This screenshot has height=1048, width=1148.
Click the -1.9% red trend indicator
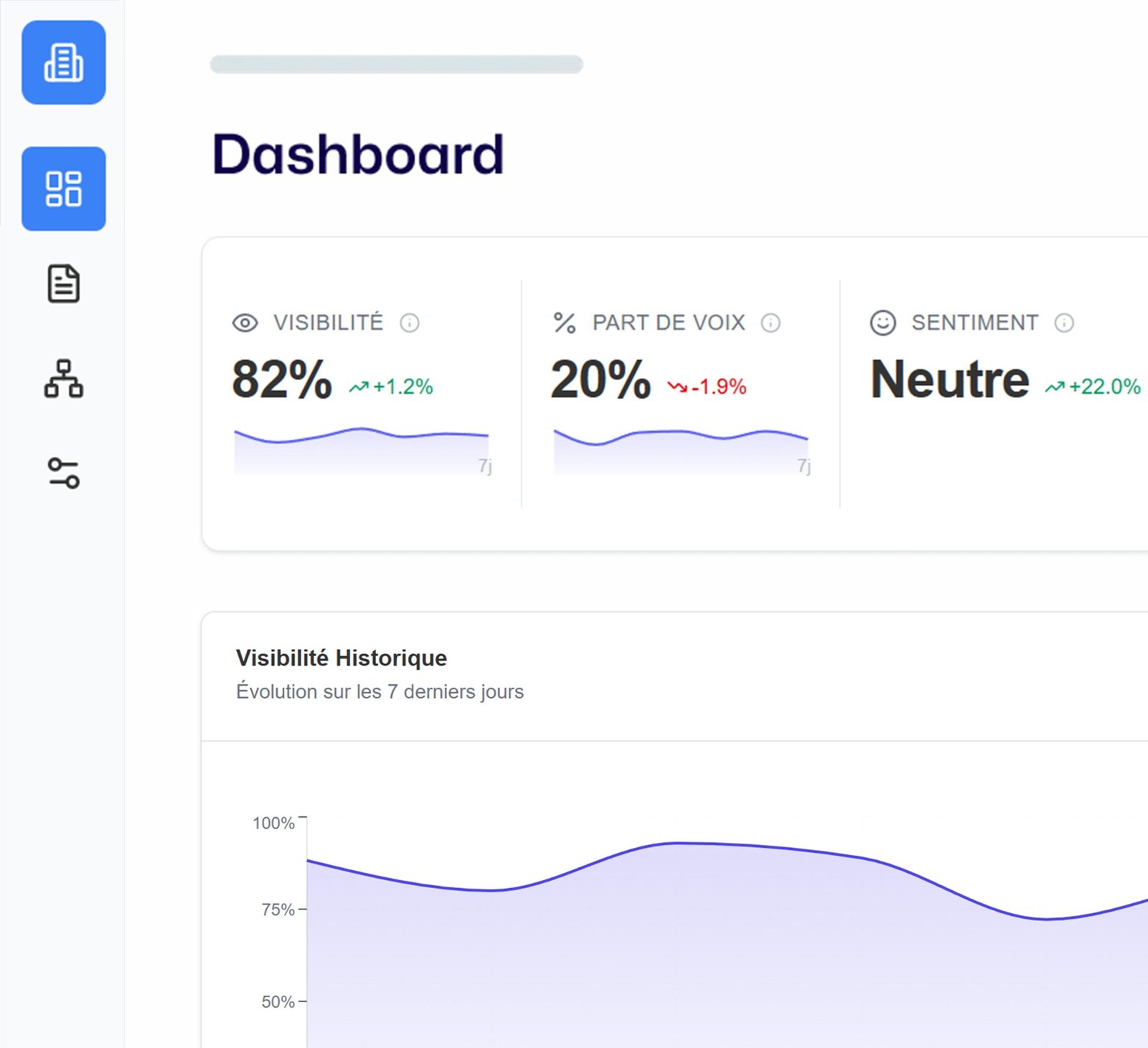[x=707, y=387]
